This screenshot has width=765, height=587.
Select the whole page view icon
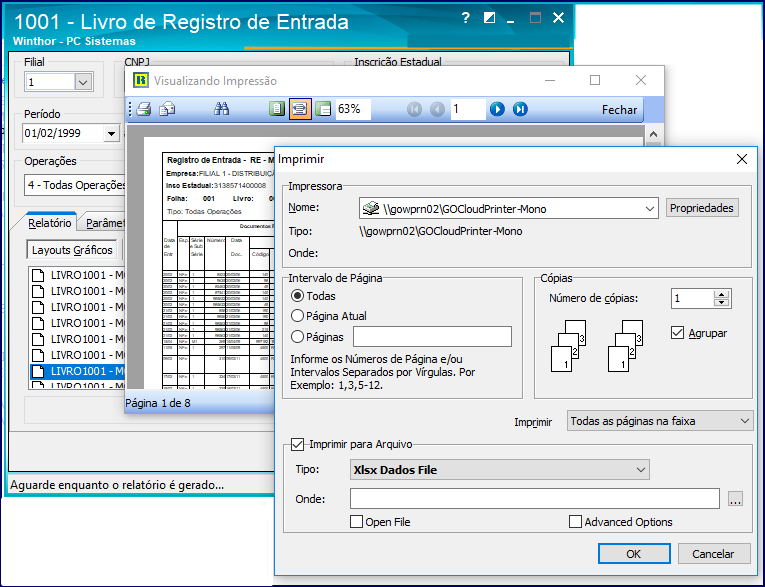[x=277, y=109]
